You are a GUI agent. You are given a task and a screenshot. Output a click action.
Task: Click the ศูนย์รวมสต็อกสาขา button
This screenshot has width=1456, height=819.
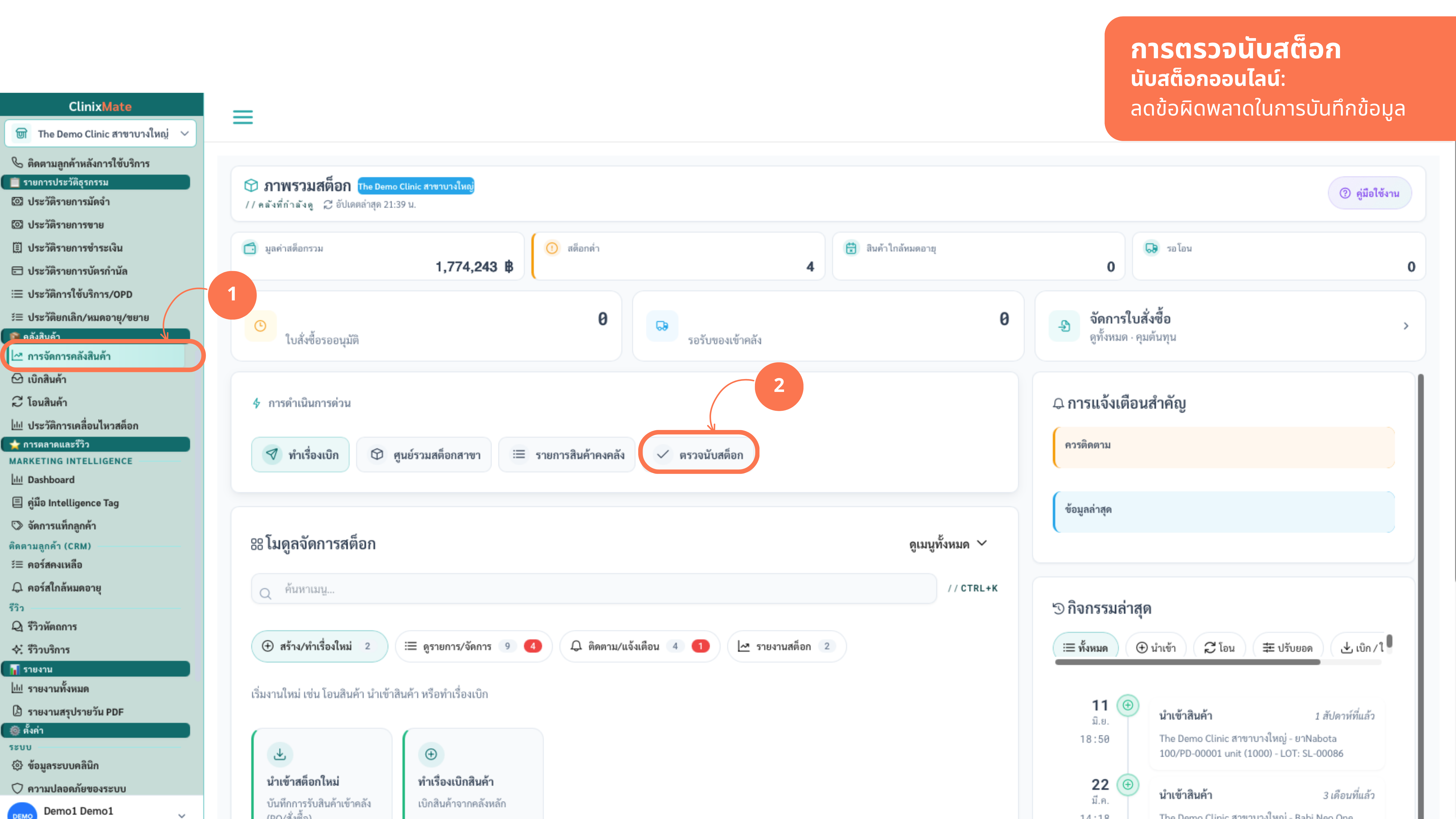(x=424, y=455)
